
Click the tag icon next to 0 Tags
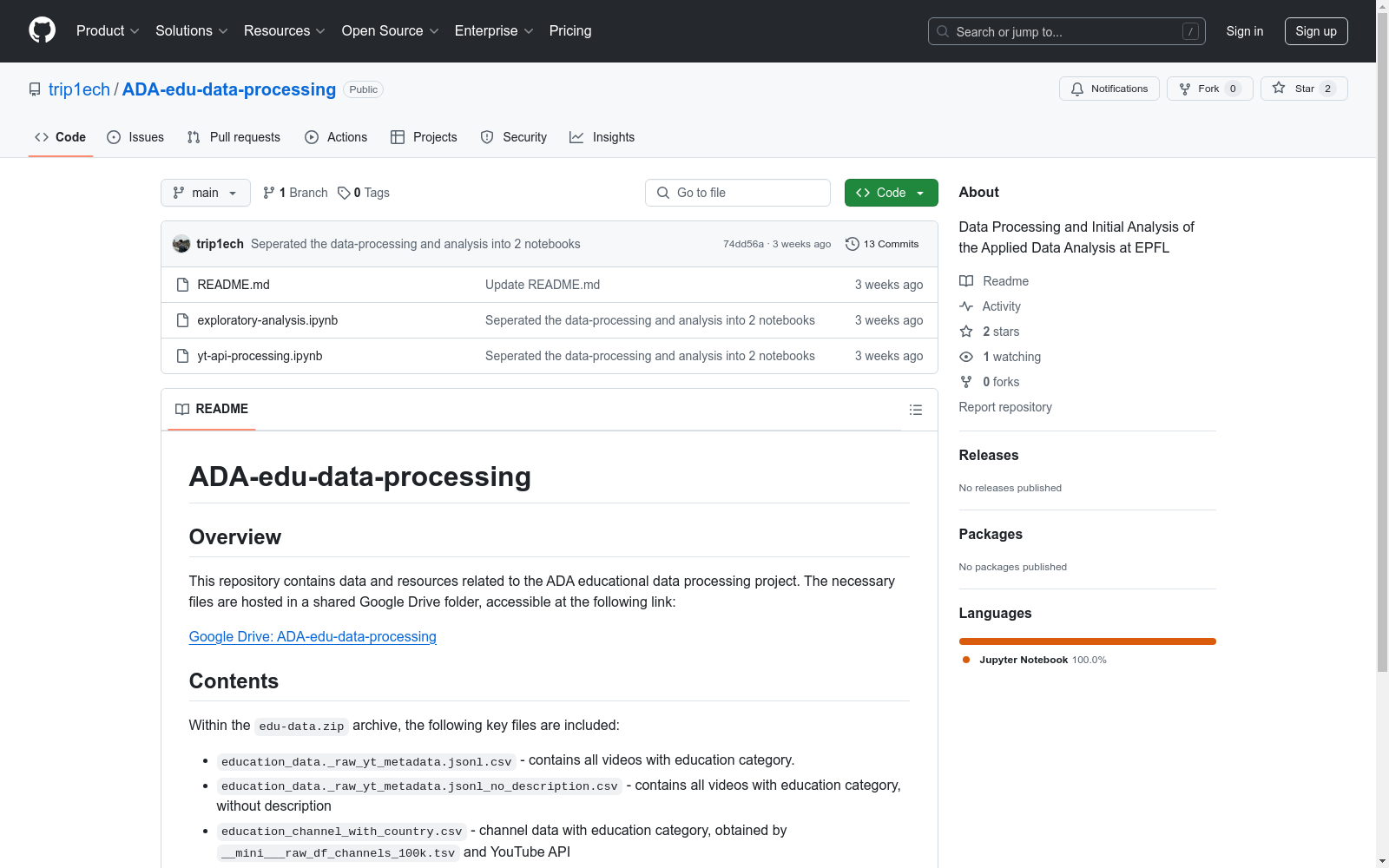(x=344, y=193)
